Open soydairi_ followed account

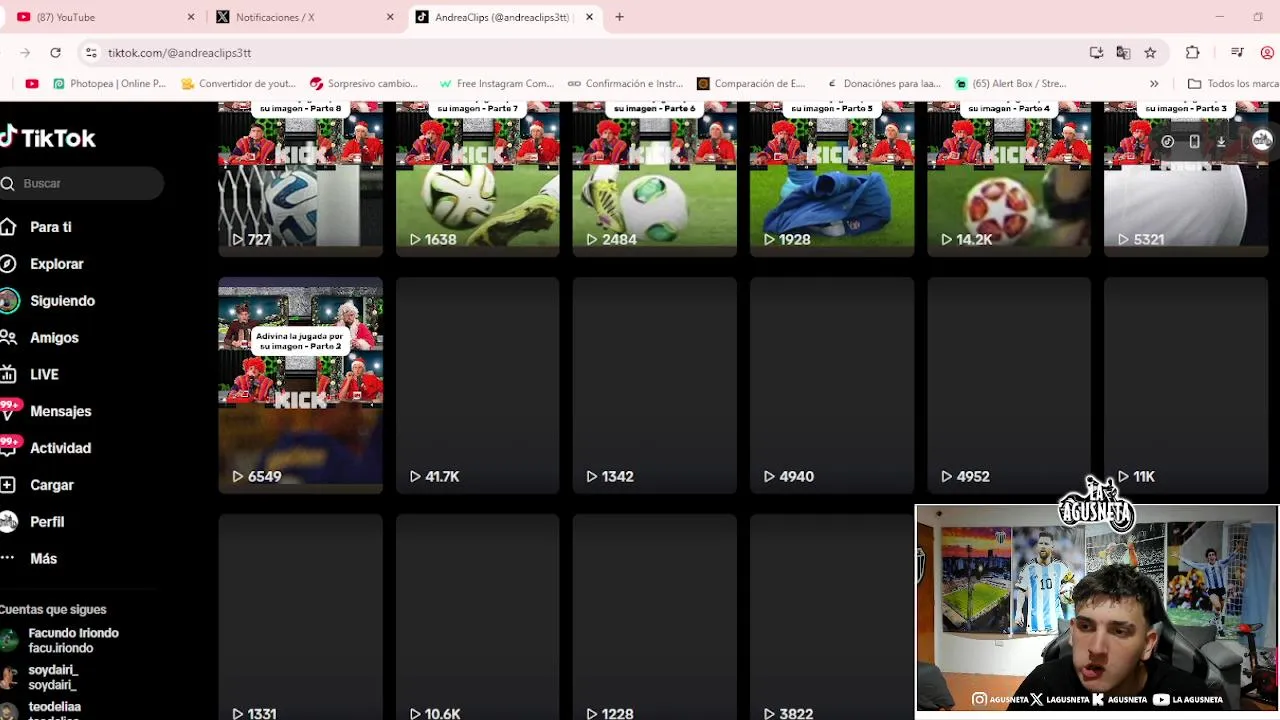[x=40, y=677]
